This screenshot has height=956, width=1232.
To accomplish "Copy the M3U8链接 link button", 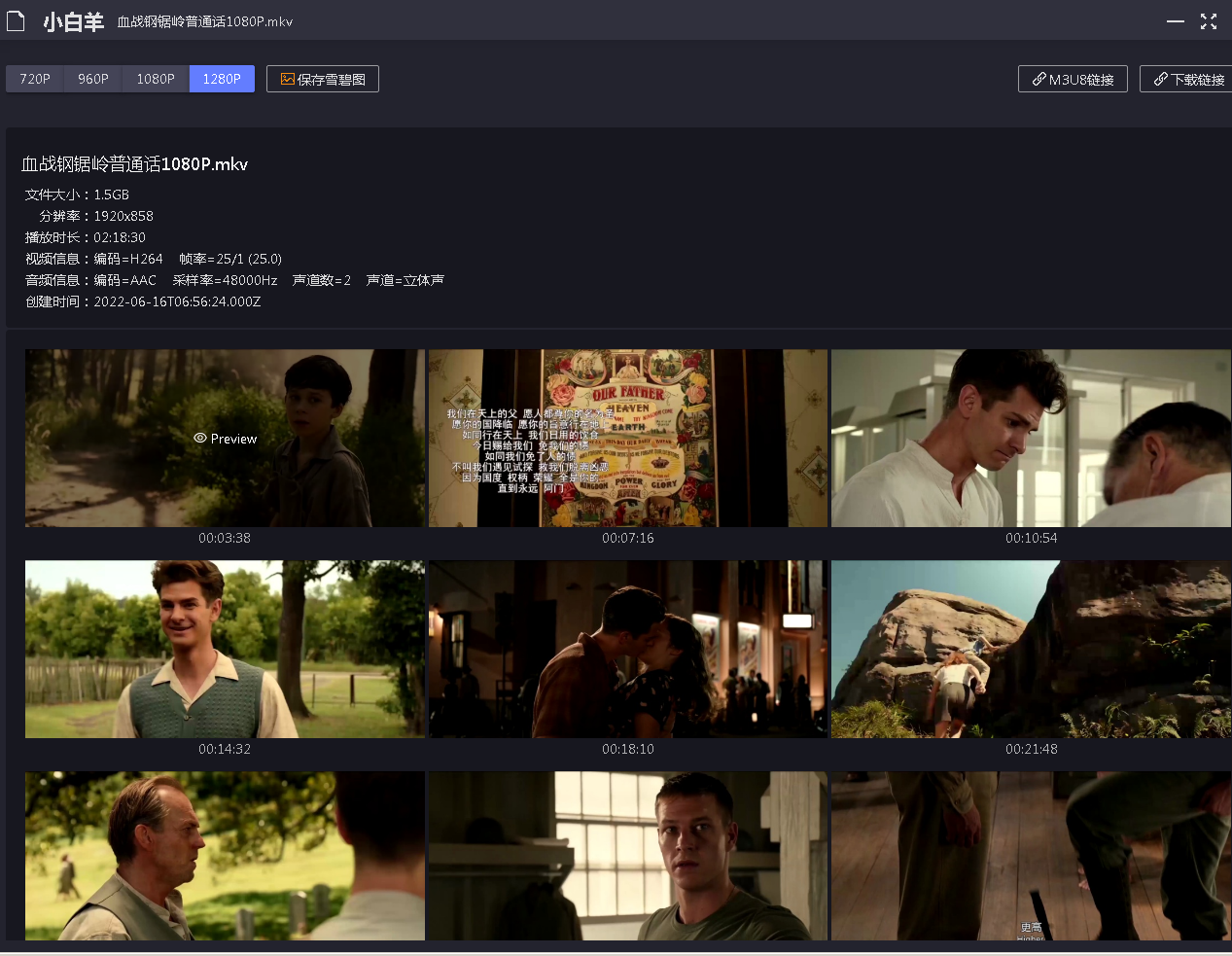I will click(x=1073, y=79).
